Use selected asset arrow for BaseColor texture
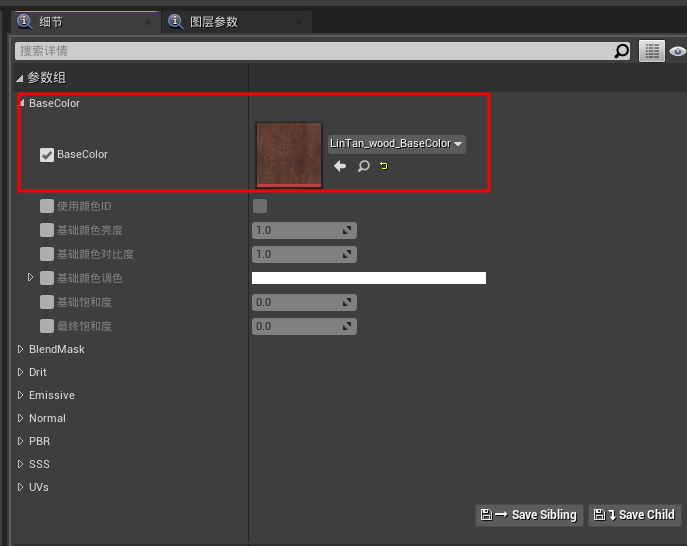Screen dimensions: 687x546 340,166
